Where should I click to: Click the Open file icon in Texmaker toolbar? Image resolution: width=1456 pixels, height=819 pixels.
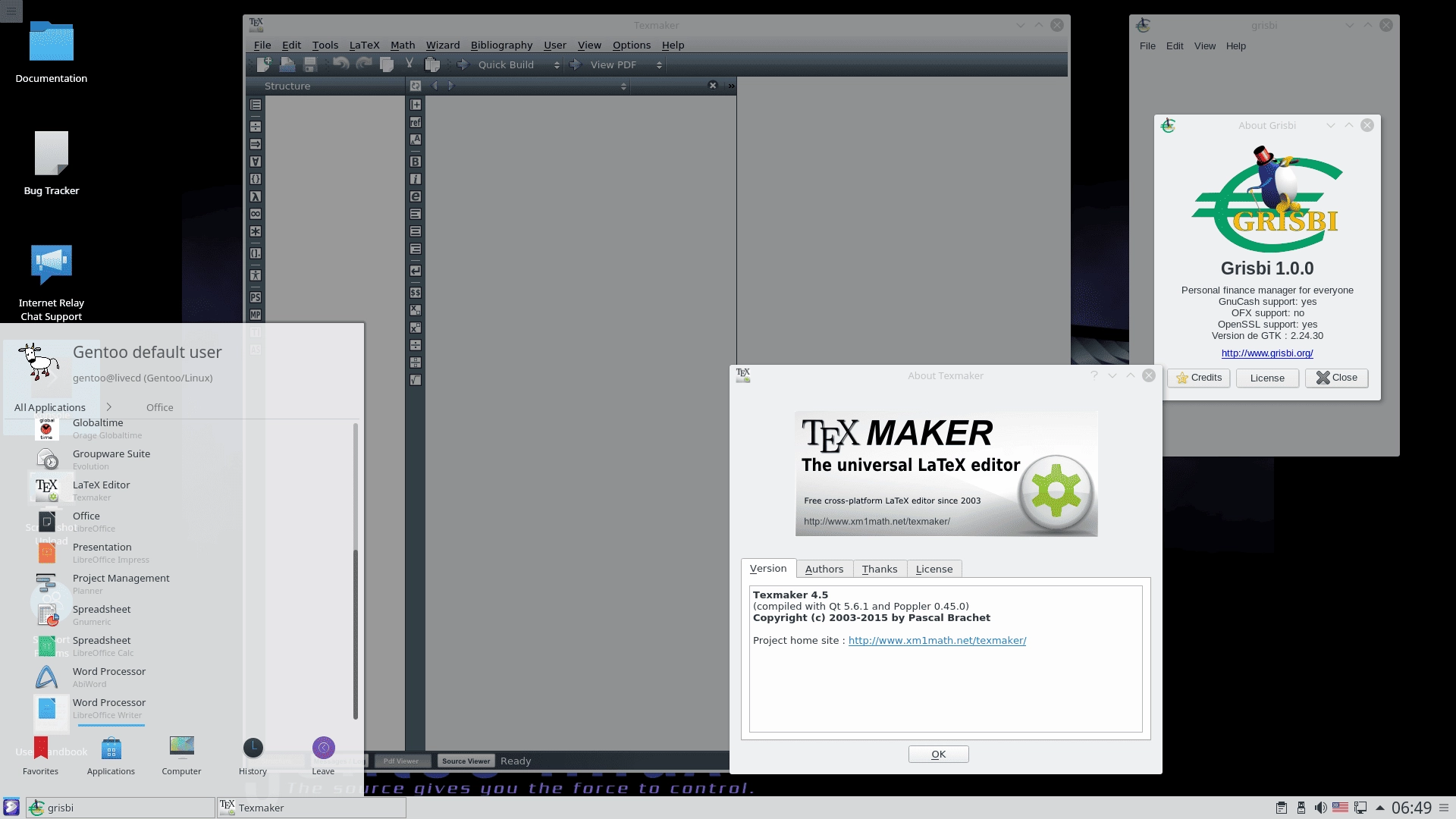pyautogui.click(x=287, y=64)
